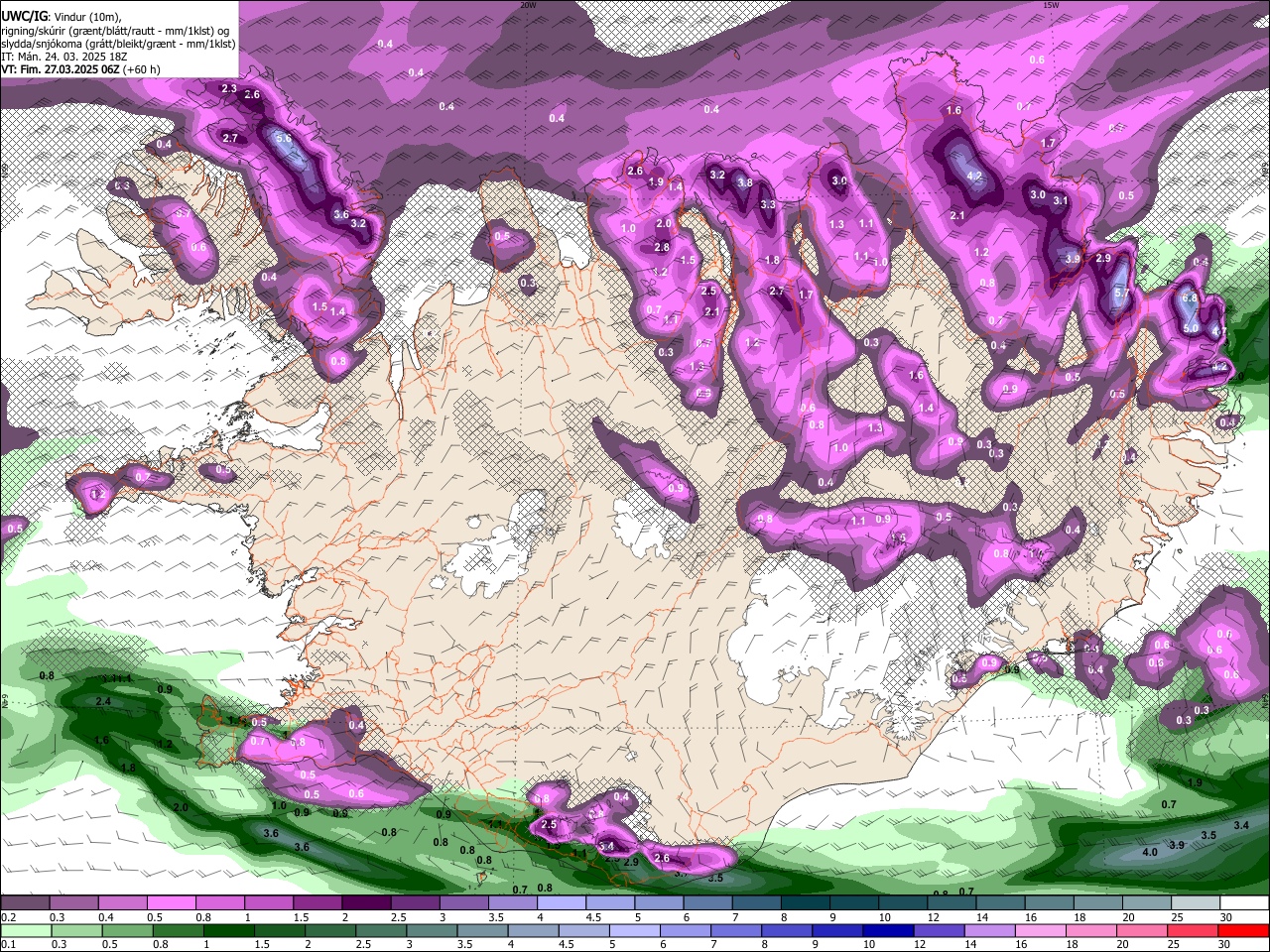Click the 4.5 label in the upper legend row

pyautogui.click(x=593, y=918)
